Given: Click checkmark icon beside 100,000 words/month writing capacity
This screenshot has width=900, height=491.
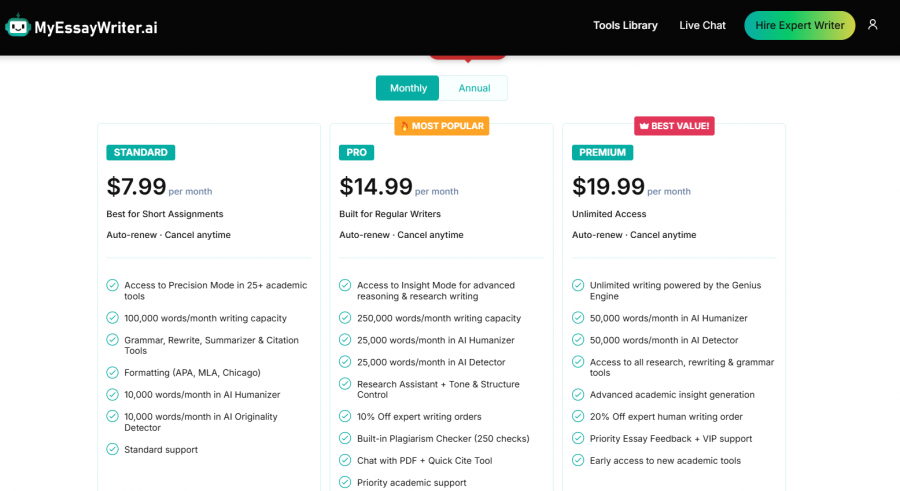Looking at the screenshot, I should (112, 318).
